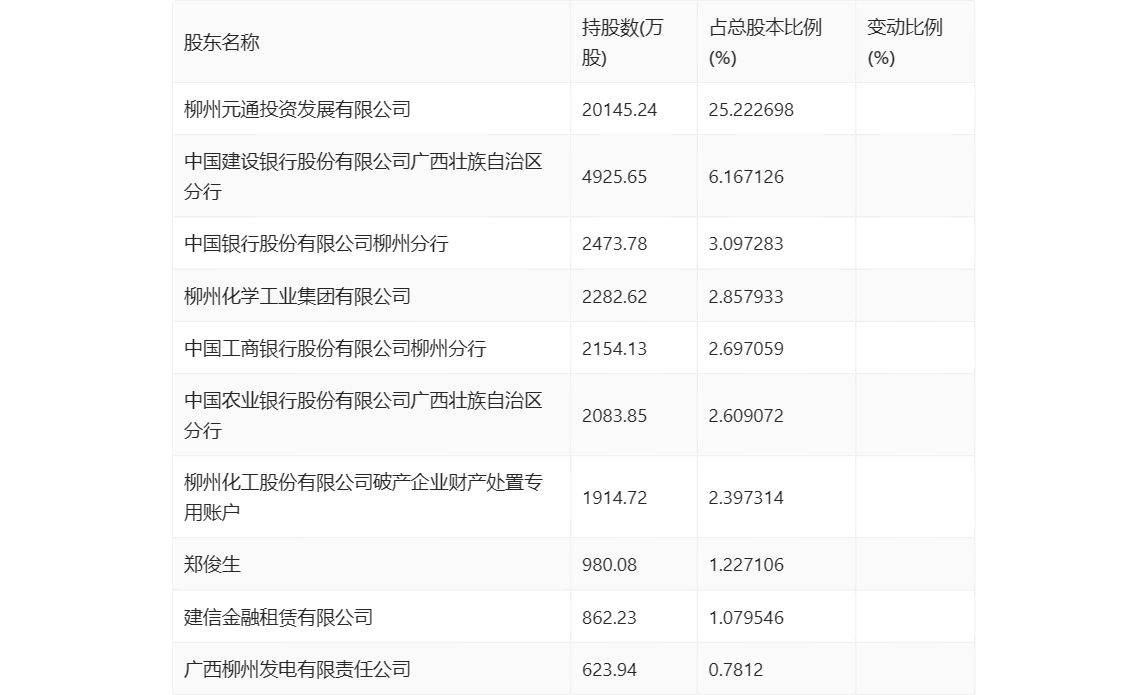
Task: Select the percentage 2.609072
Action: coord(746,416)
